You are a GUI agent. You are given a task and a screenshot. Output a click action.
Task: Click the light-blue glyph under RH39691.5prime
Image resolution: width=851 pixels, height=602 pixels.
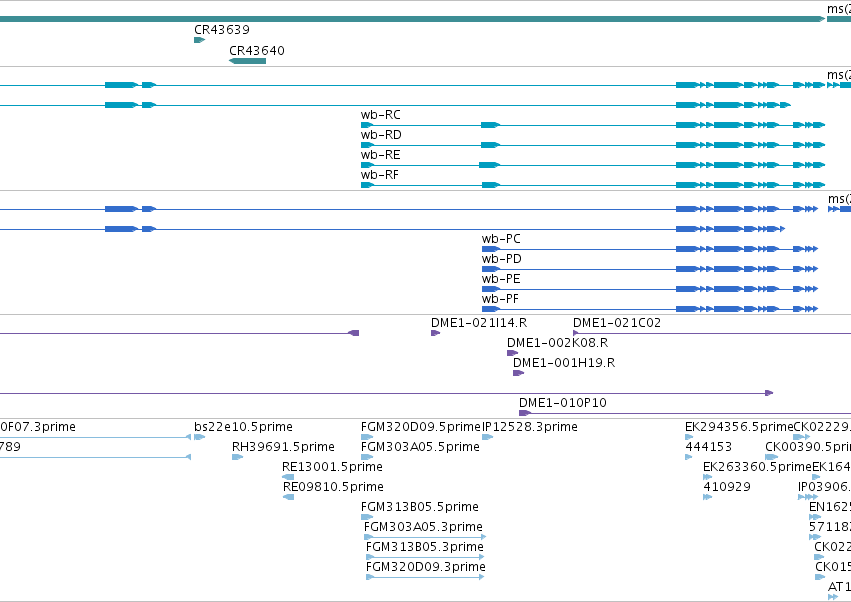[x=238, y=457]
